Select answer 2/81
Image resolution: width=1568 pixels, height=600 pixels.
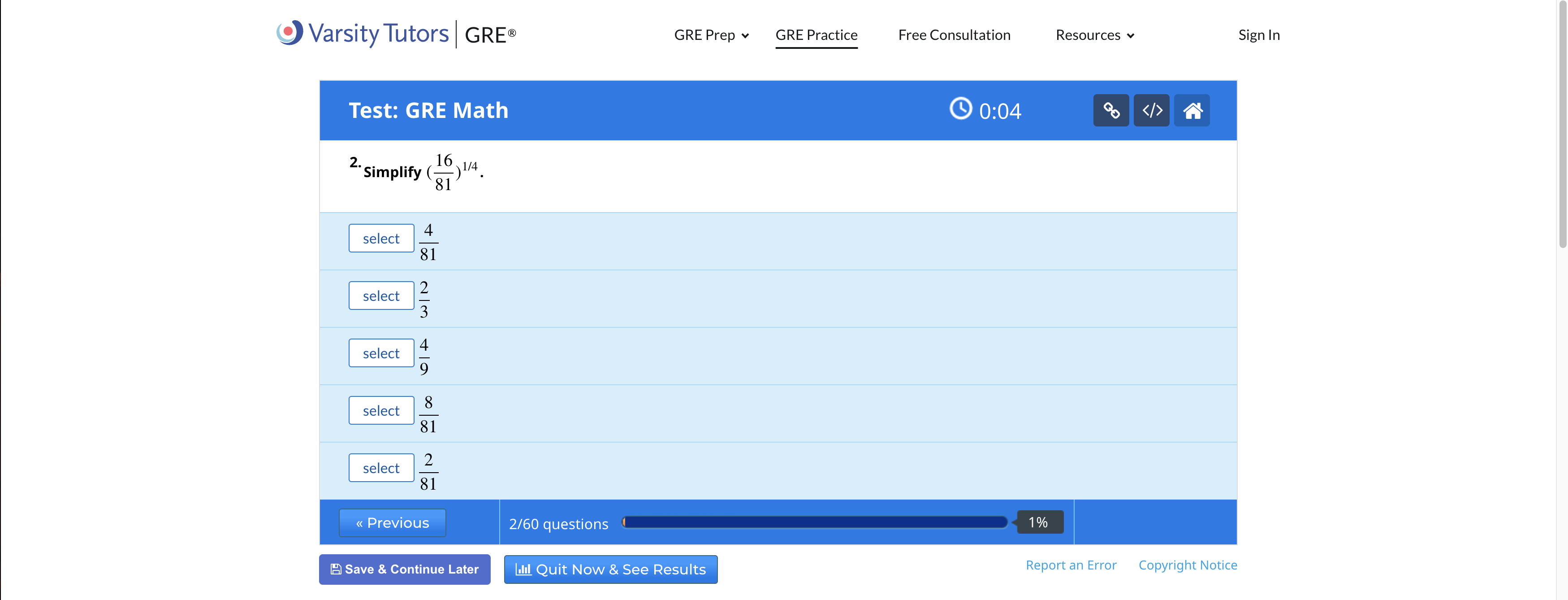pos(381,468)
